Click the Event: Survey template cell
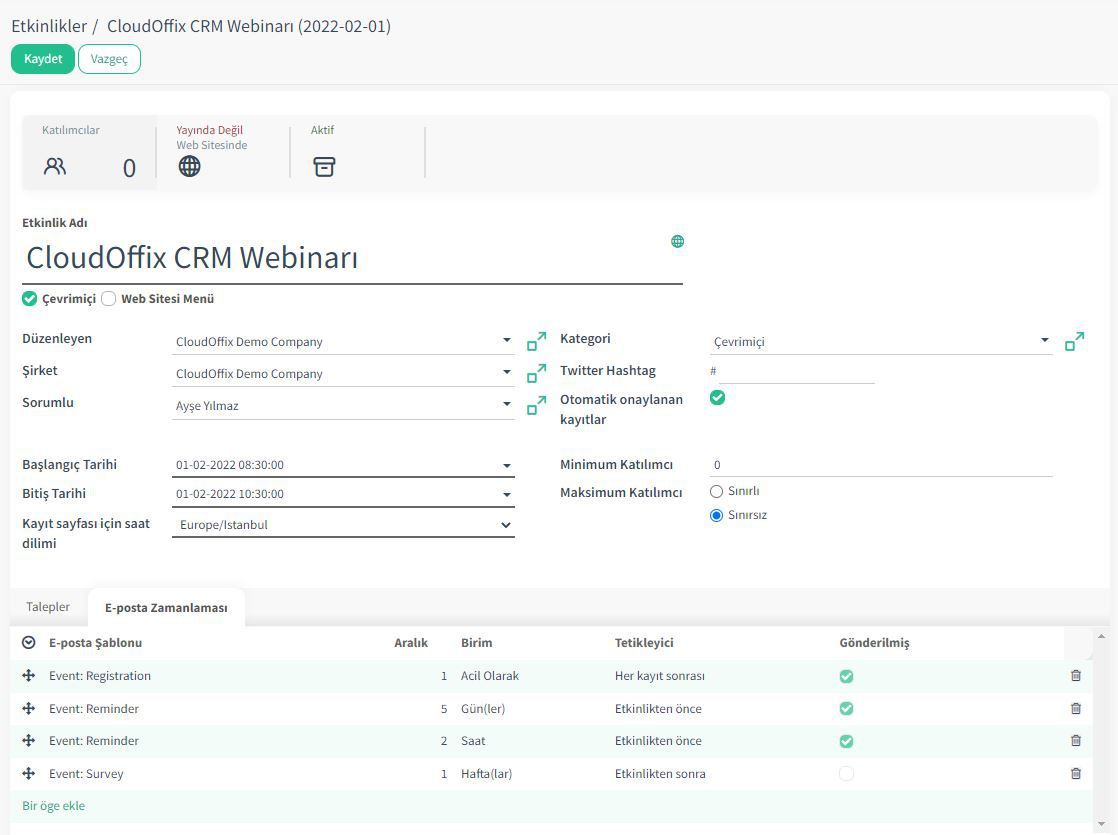Screen dimensions: 1118x835 coord(86,773)
